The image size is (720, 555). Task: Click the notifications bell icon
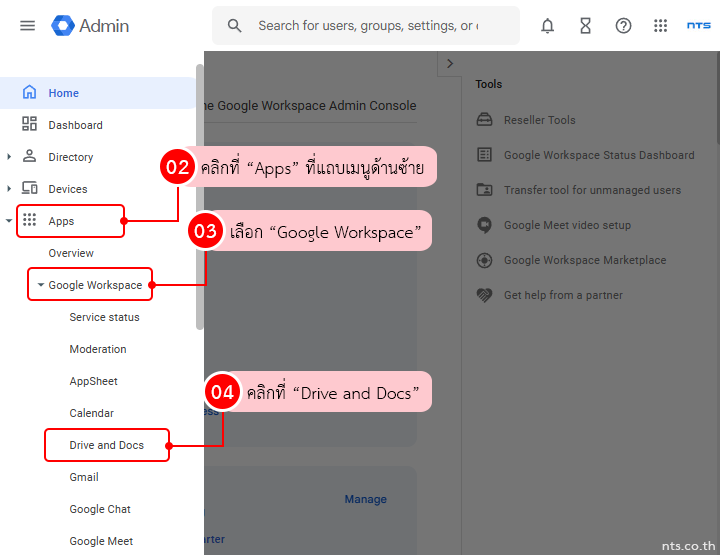tap(547, 26)
